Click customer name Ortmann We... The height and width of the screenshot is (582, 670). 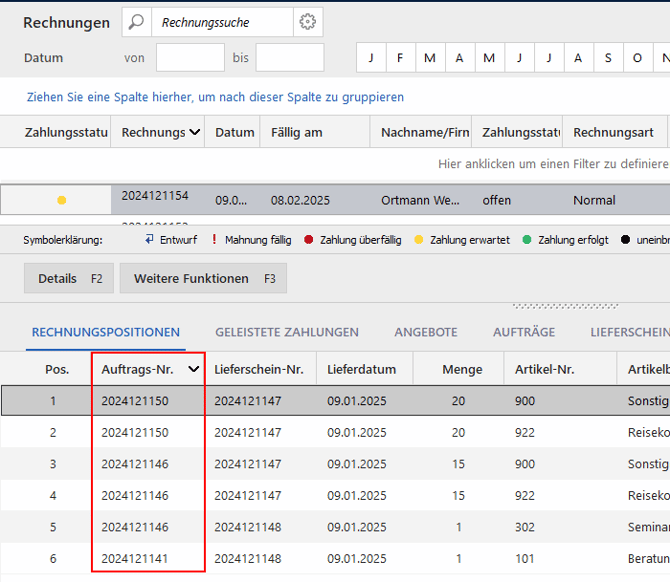point(420,200)
